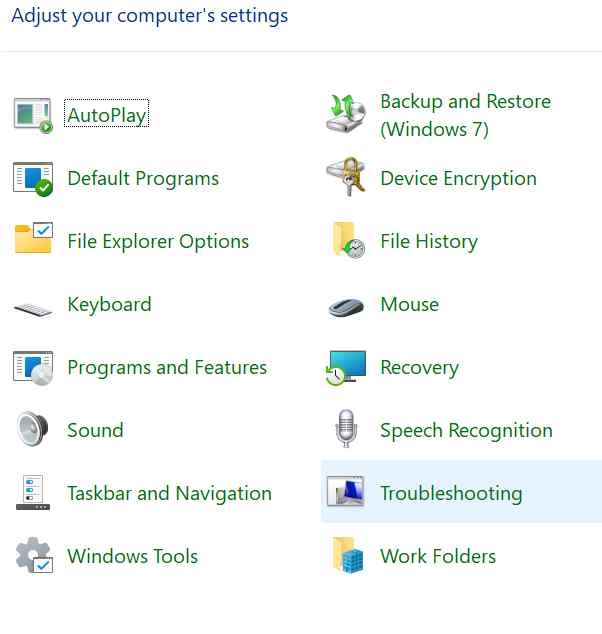Open the AutoPlay link
The height and width of the screenshot is (634, 602).
pyautogui.click(x=106, y=115)
